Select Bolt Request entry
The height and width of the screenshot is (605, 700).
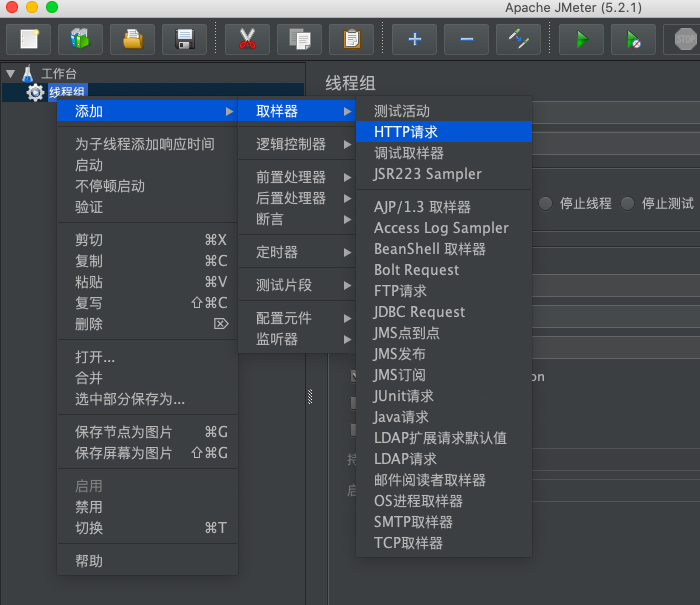pyautogui.click(x=444, y=270)
